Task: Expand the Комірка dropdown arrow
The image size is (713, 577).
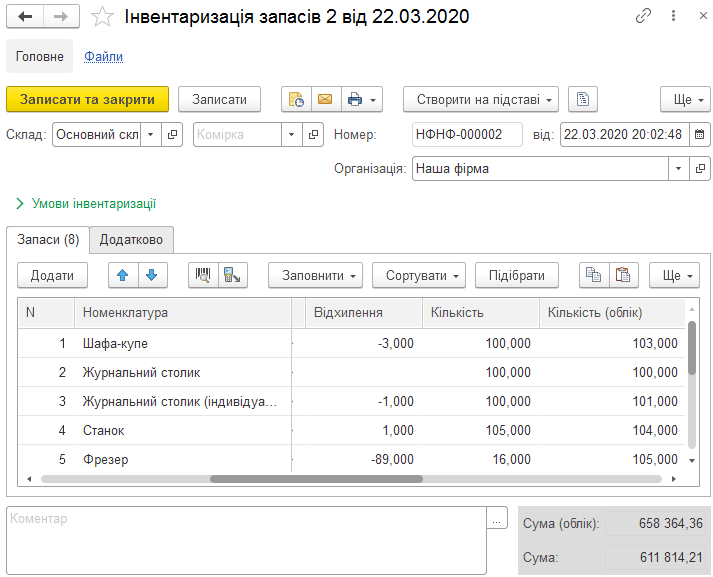Action: pyautogui.click(x=292, y=135)
